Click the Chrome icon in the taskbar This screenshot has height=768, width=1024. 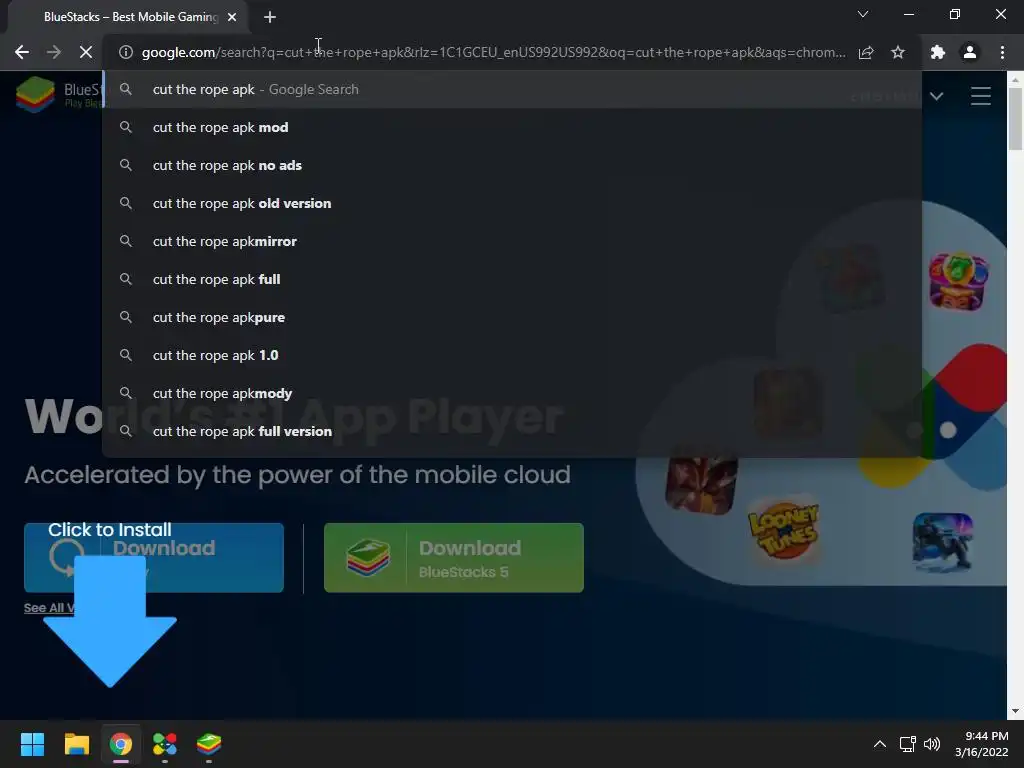(121, 744)
